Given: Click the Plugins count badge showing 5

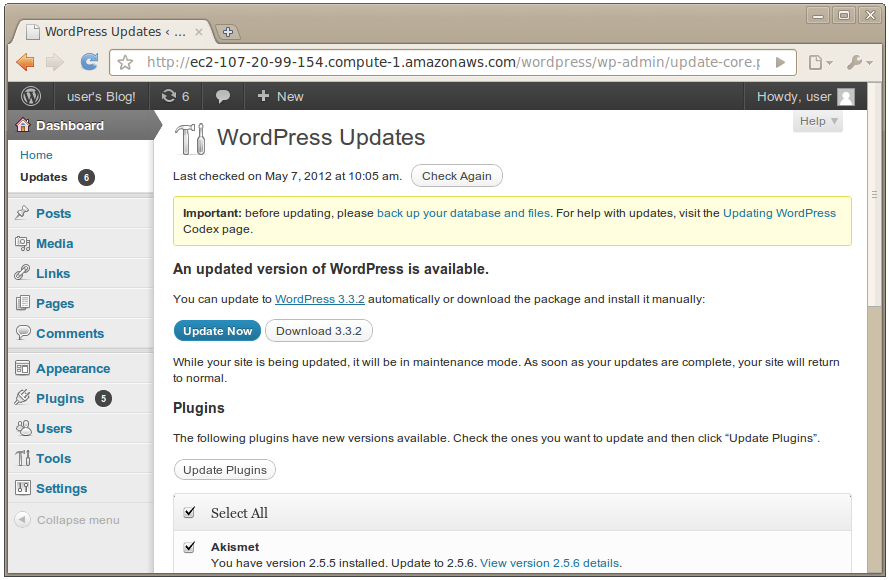Looking at the screenshot, I should (103, 399).
